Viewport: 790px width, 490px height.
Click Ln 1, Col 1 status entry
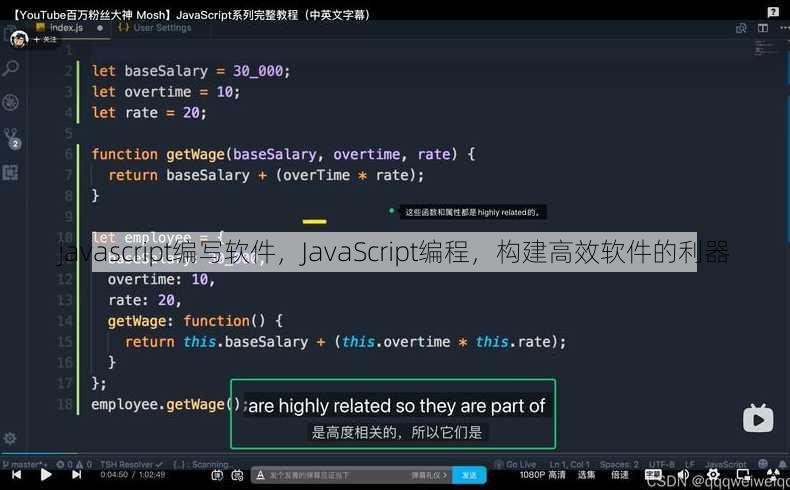pos(569,464)
